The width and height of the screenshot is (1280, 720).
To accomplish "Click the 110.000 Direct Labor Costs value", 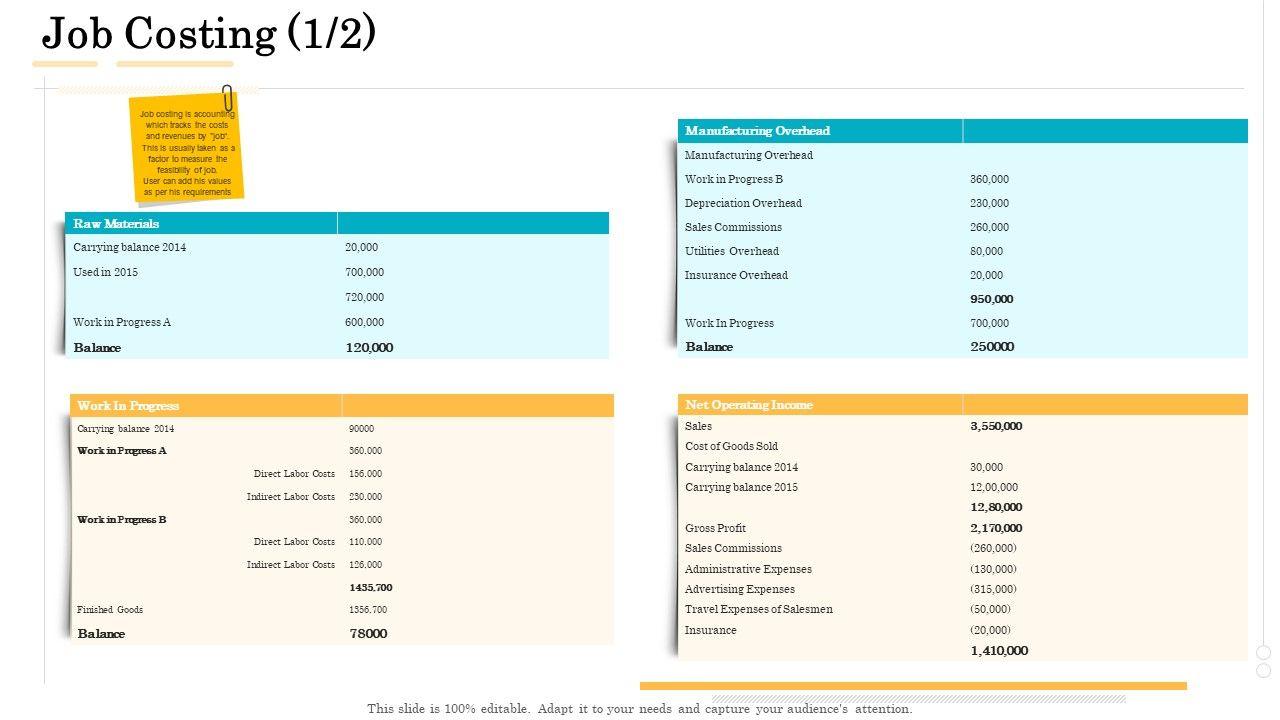I will tap(365, 542).
